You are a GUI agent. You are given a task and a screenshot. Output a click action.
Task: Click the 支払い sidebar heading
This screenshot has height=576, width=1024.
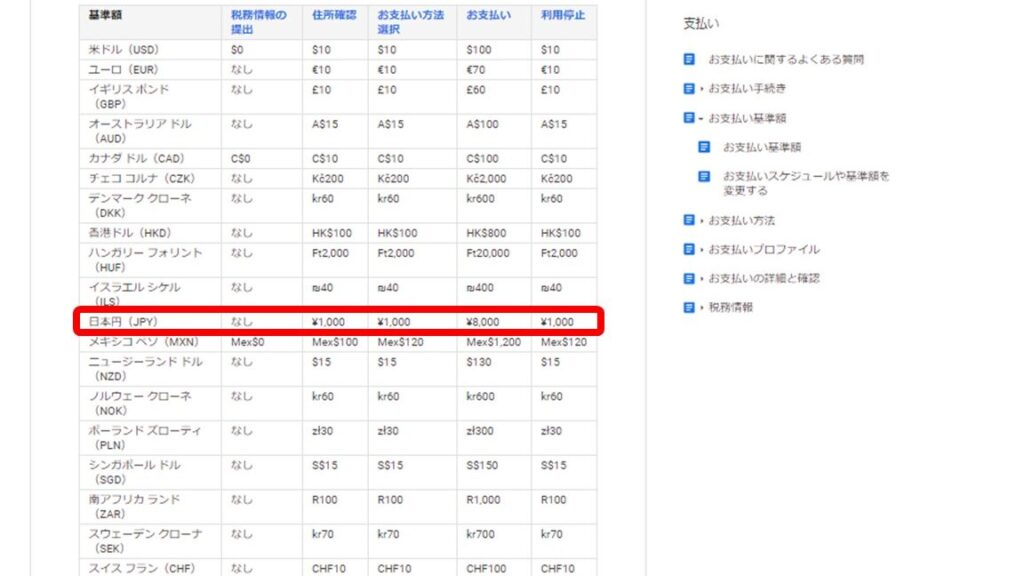tap(701, 24)
